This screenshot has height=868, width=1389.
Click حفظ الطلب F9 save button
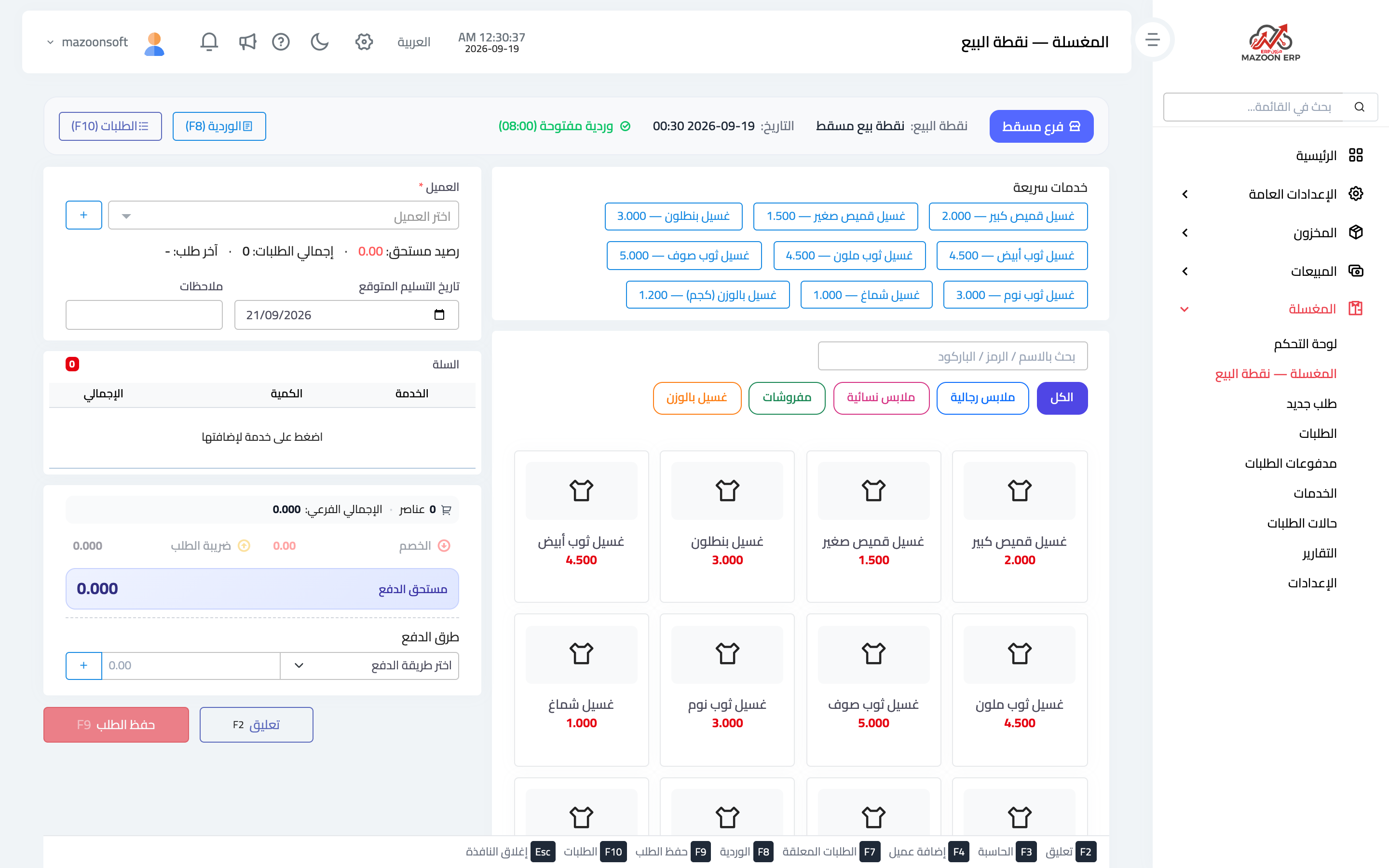[116, 724]
